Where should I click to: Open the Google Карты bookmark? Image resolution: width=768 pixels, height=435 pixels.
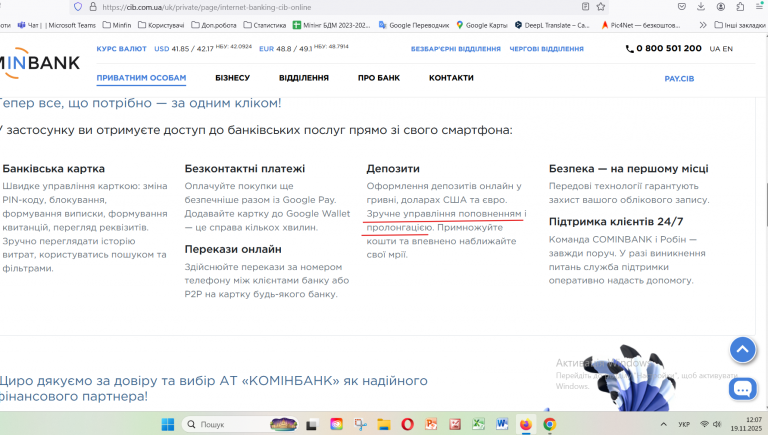pos(482,25)
